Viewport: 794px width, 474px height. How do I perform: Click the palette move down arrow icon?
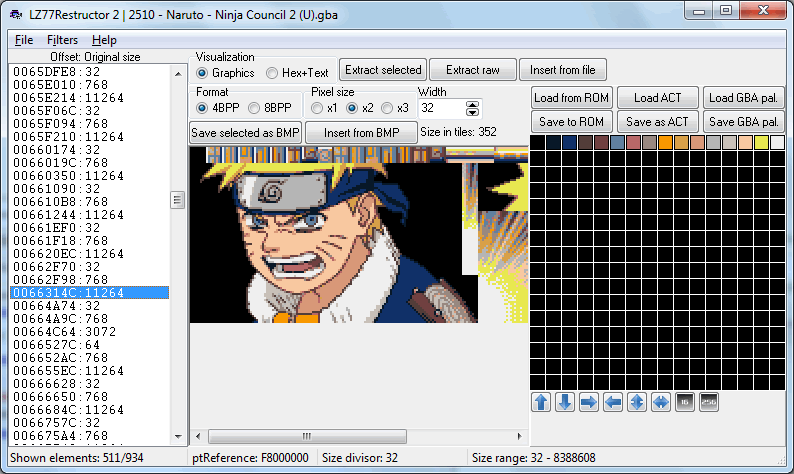[565, 402]
